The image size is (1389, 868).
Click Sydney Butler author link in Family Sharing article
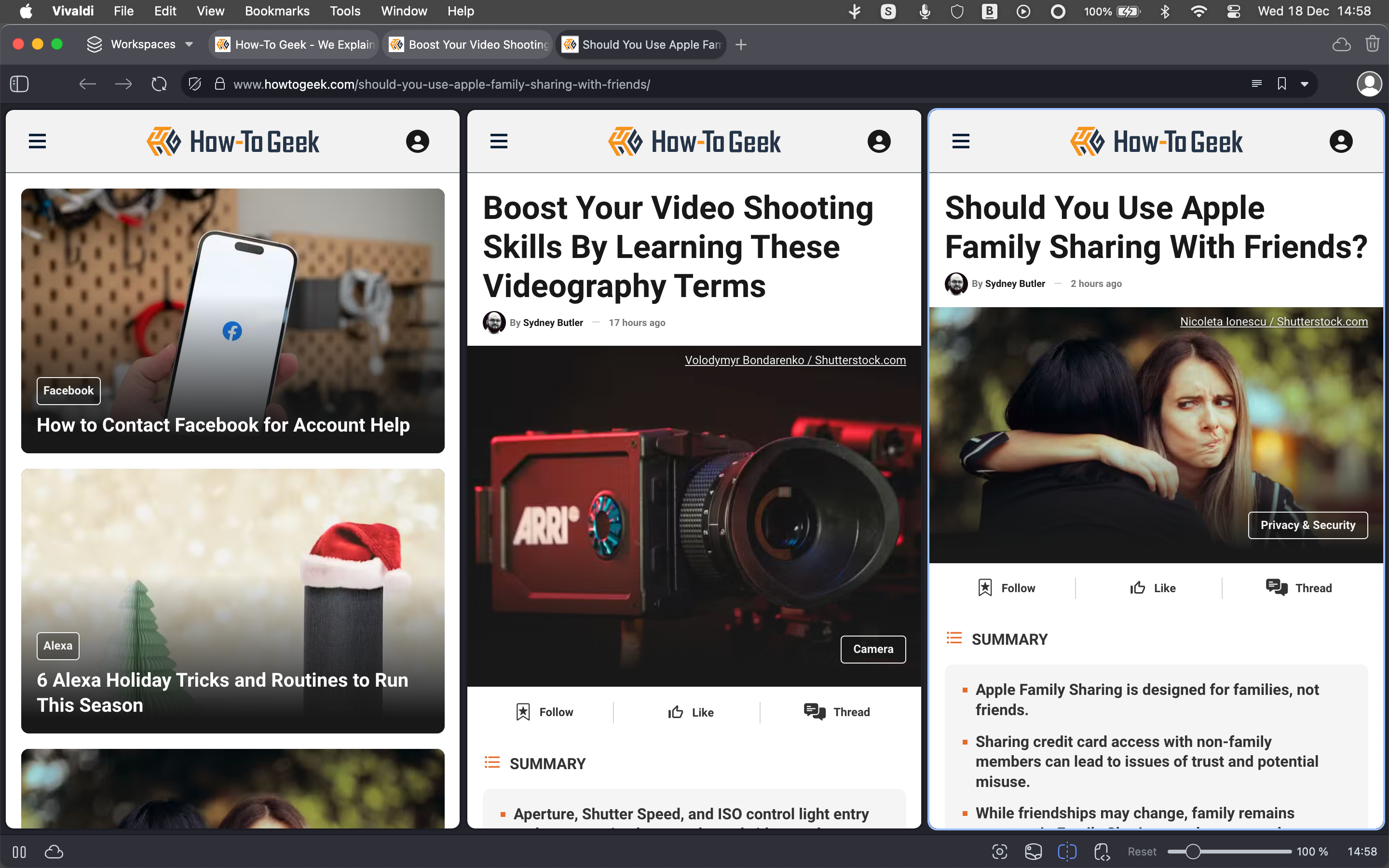[x=1015, y=284]
